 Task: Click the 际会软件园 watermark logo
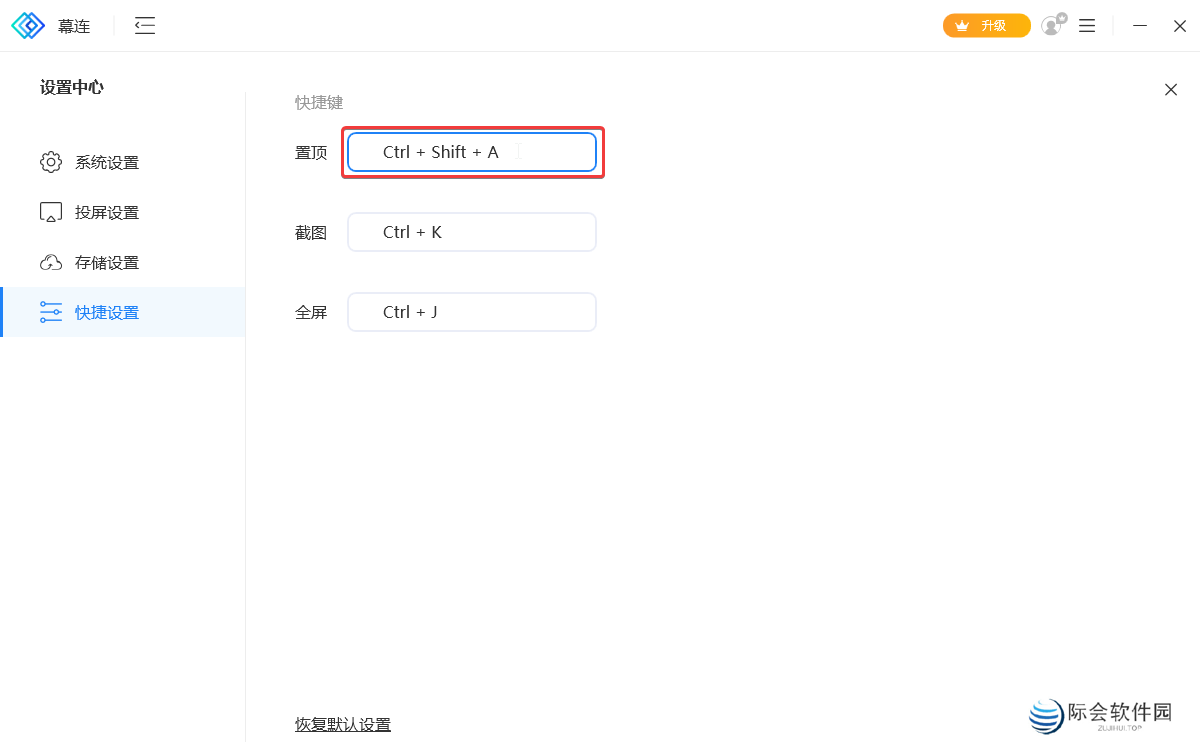pyautogui.click(x=1048, y=714)
